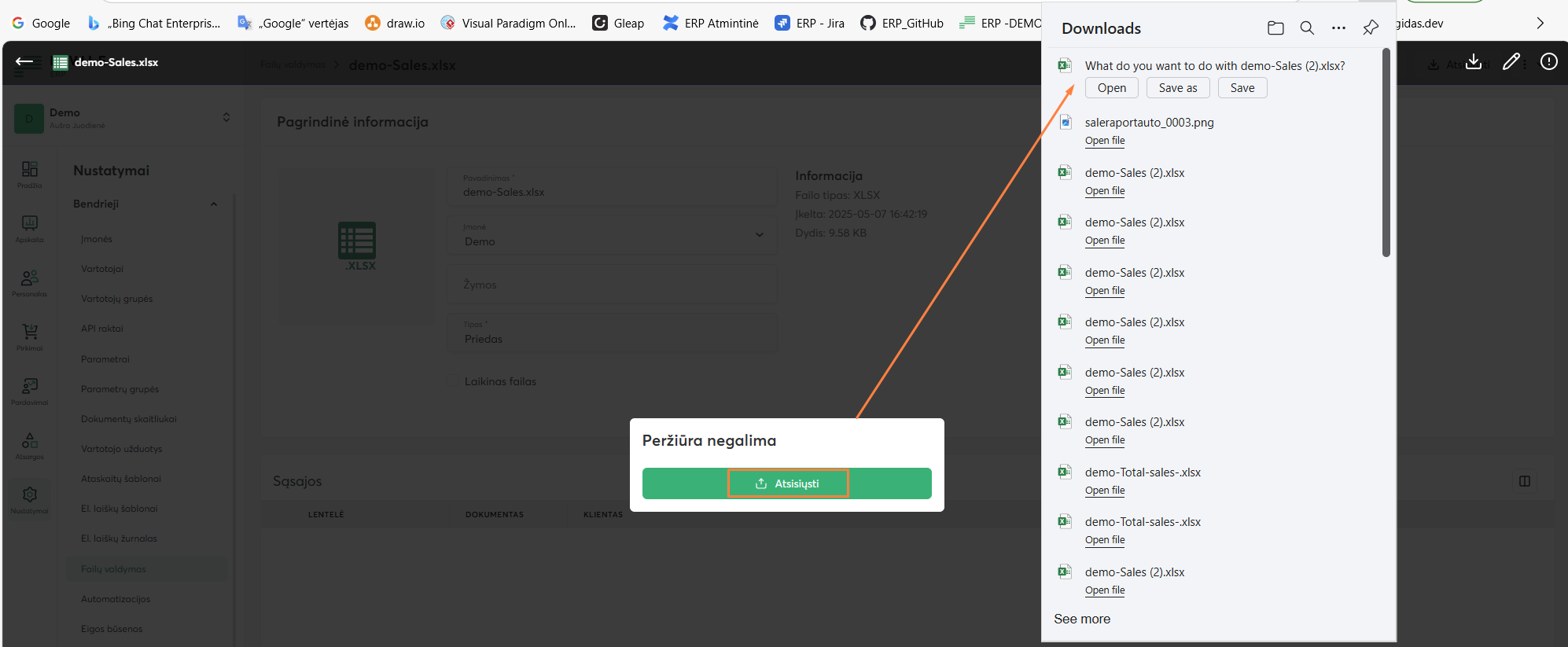Collapse the Bendrieji section

tap(213, 204)
